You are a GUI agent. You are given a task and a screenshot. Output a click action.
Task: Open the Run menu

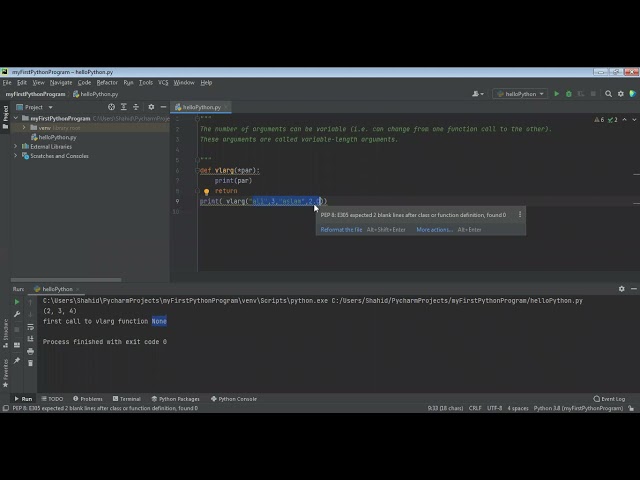click(128, 82)
